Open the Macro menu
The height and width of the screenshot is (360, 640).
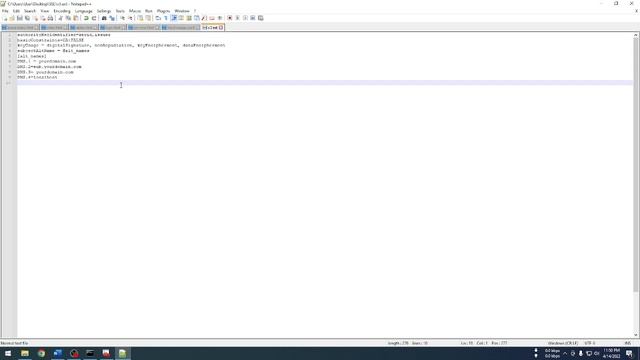pos(135,11)
